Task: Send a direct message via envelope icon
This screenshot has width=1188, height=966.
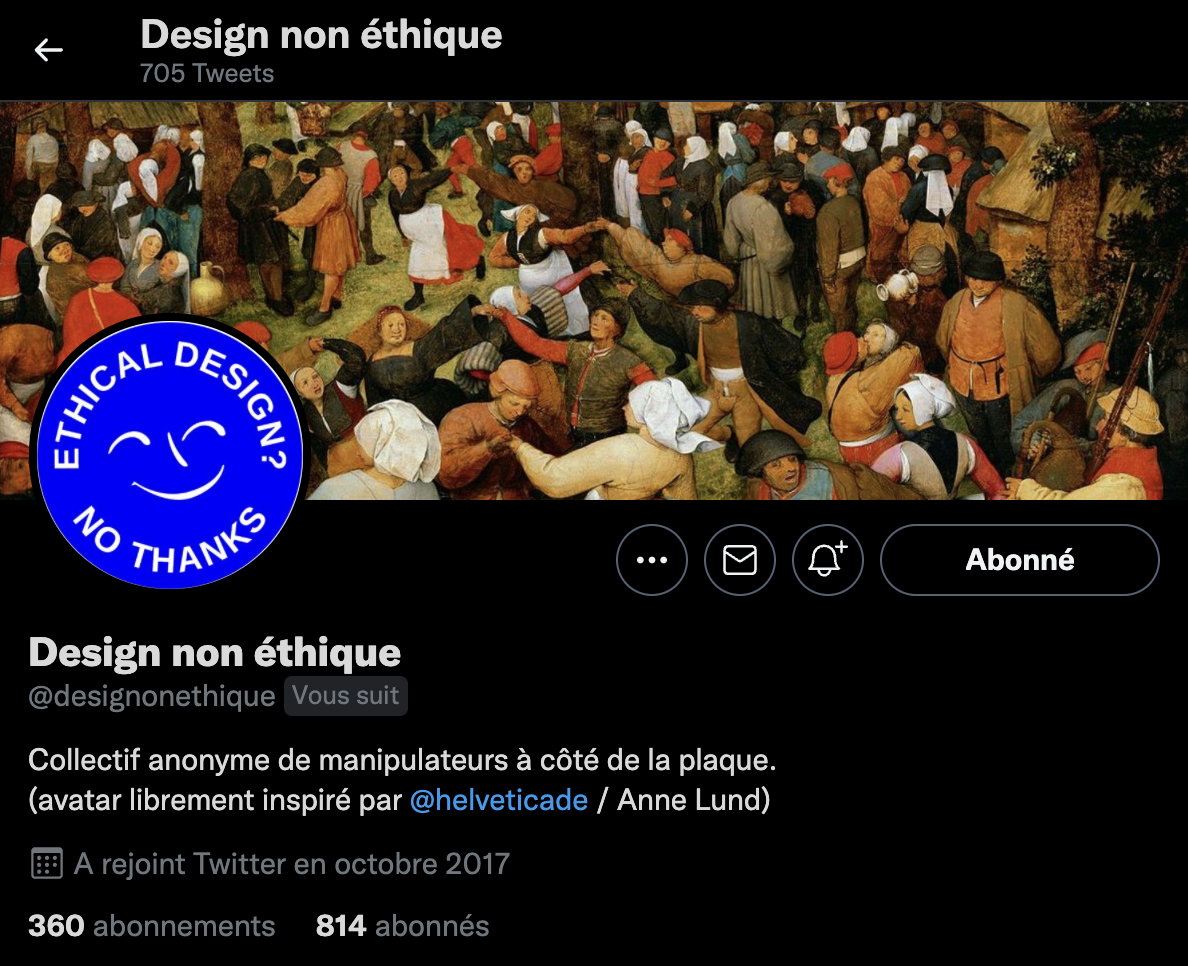Action: pos(739,560)
